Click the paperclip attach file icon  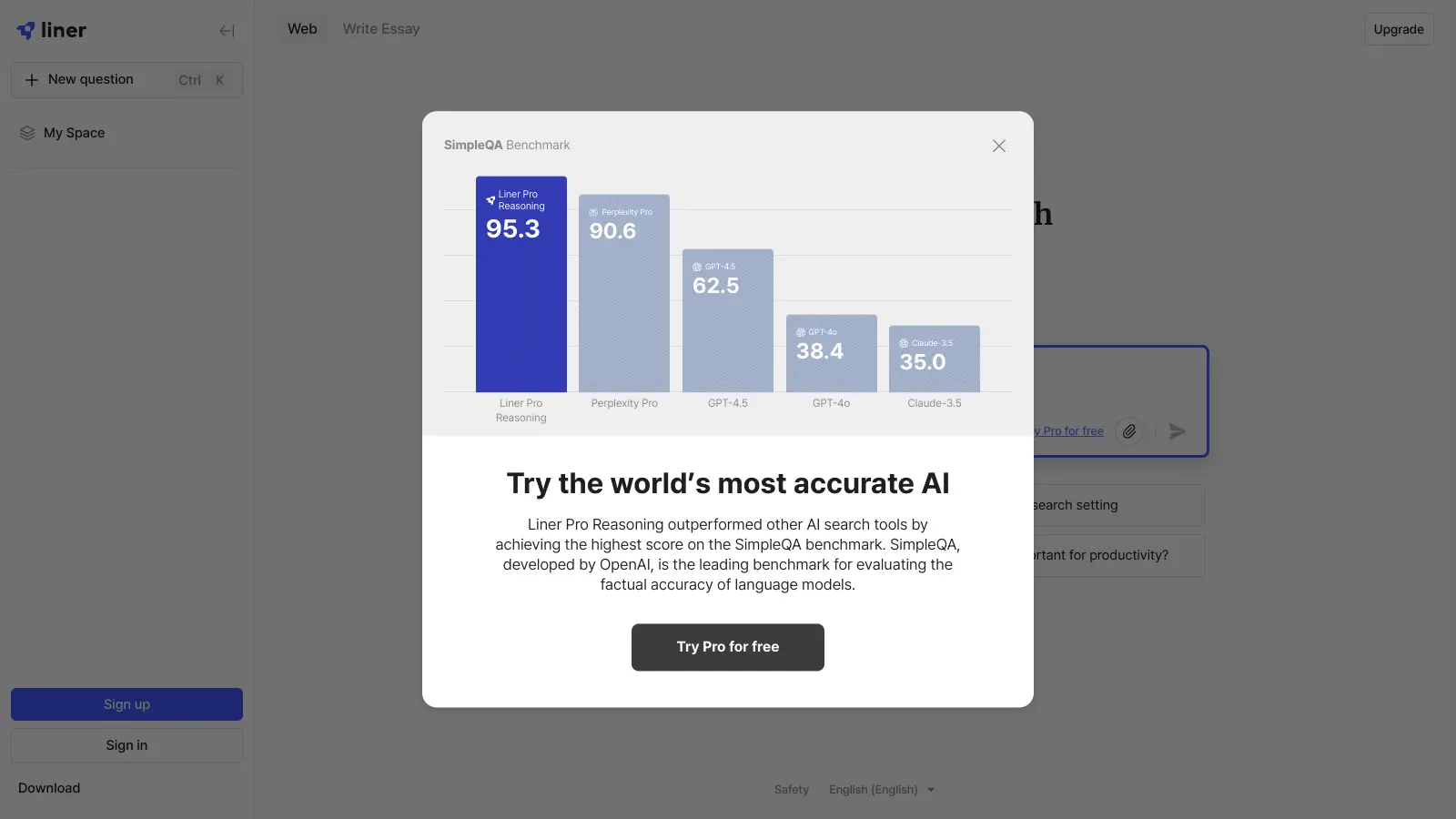coord(1128,431)
